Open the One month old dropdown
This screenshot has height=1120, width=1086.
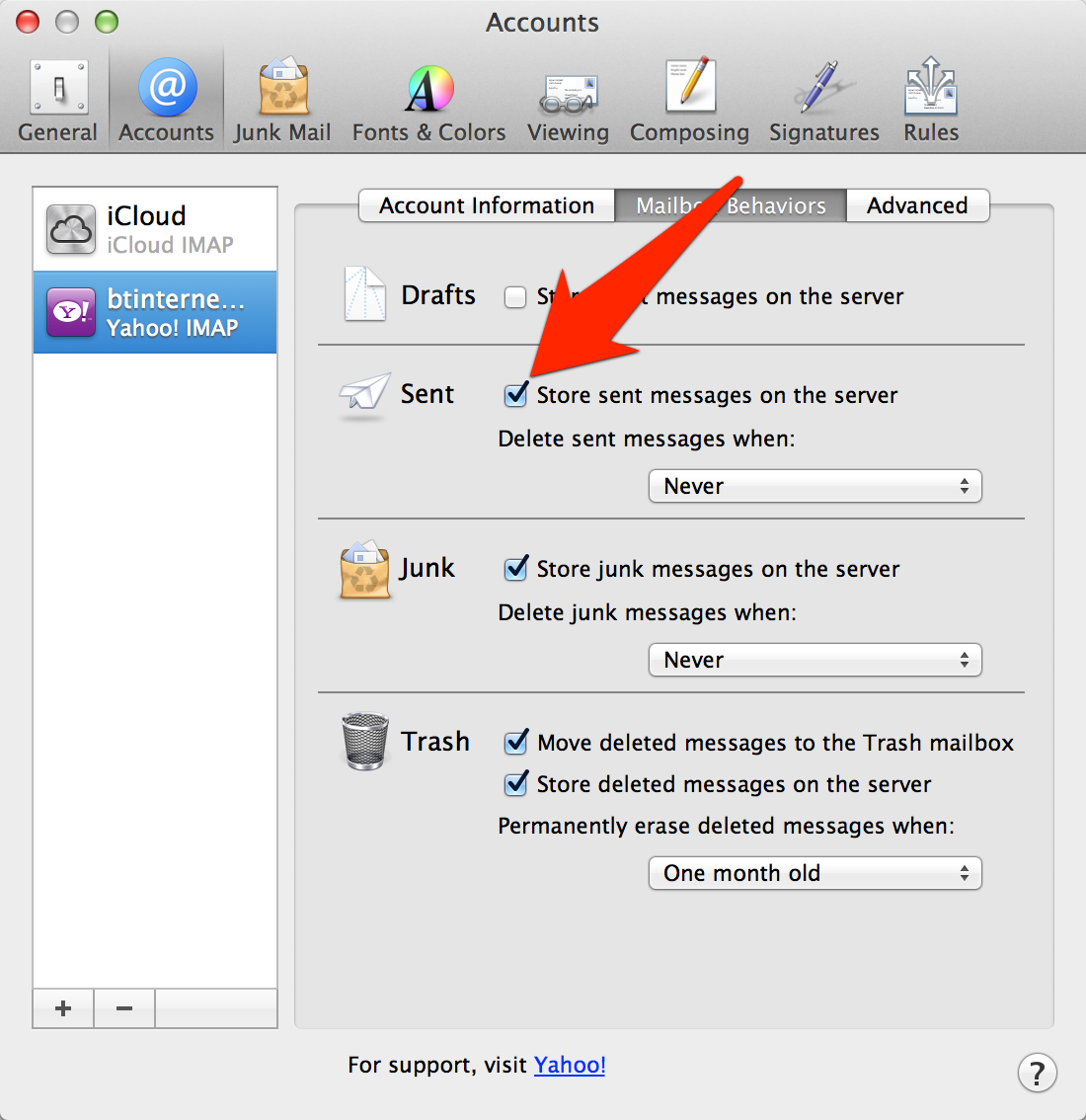(814, 873)
